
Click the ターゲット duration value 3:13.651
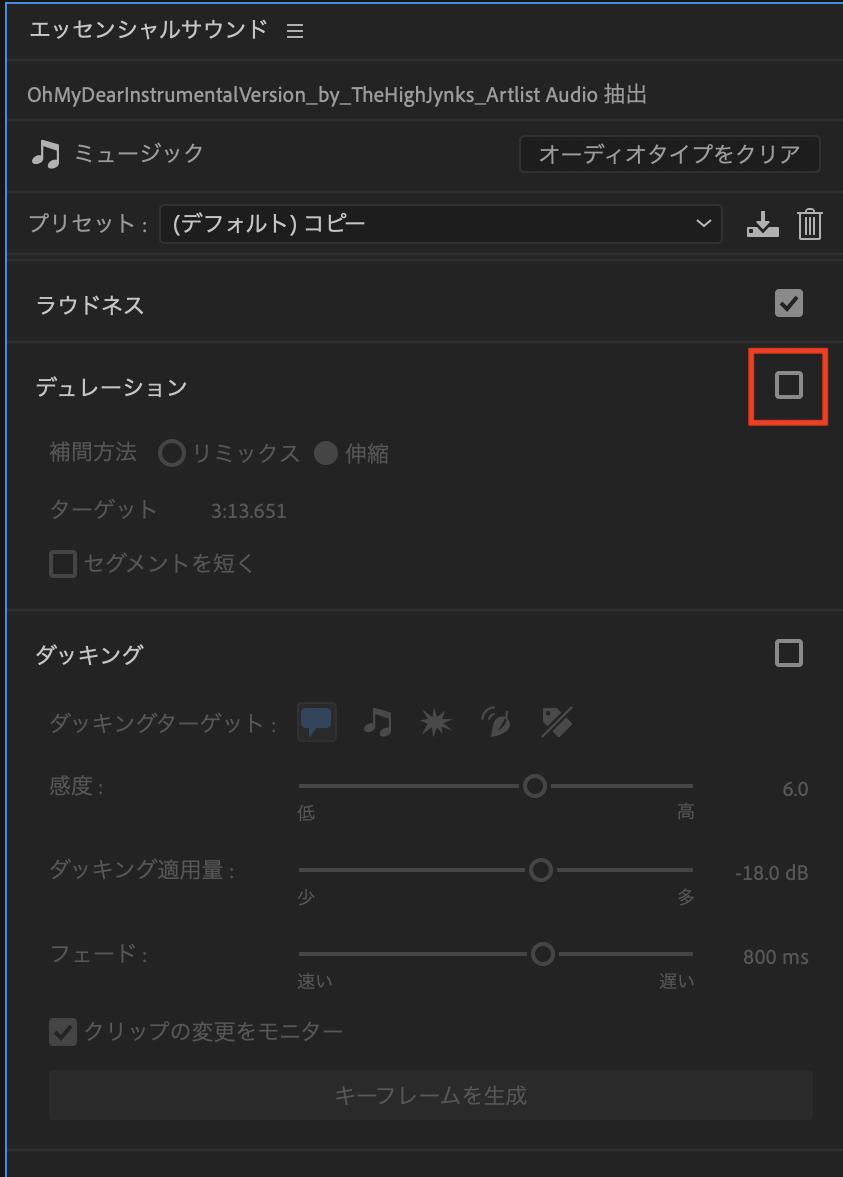click(x=248, y=511)
